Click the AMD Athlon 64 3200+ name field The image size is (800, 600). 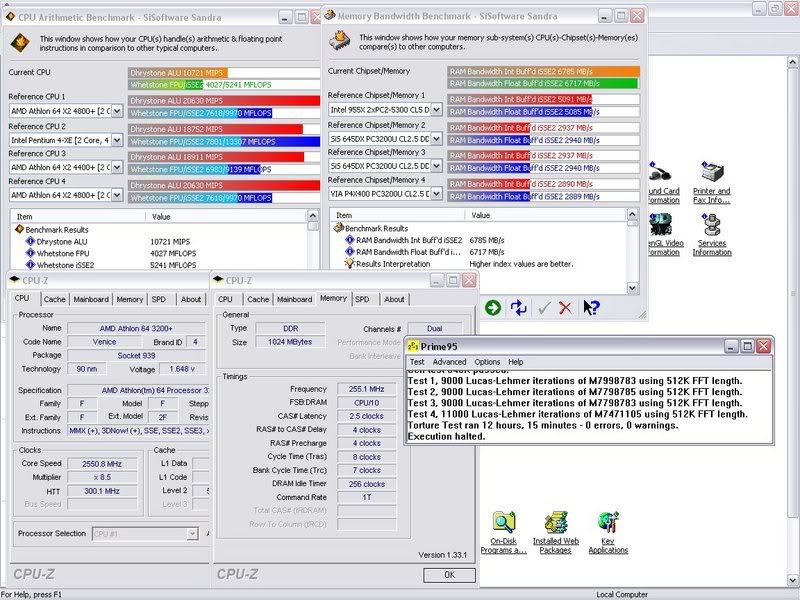point(136,329)
